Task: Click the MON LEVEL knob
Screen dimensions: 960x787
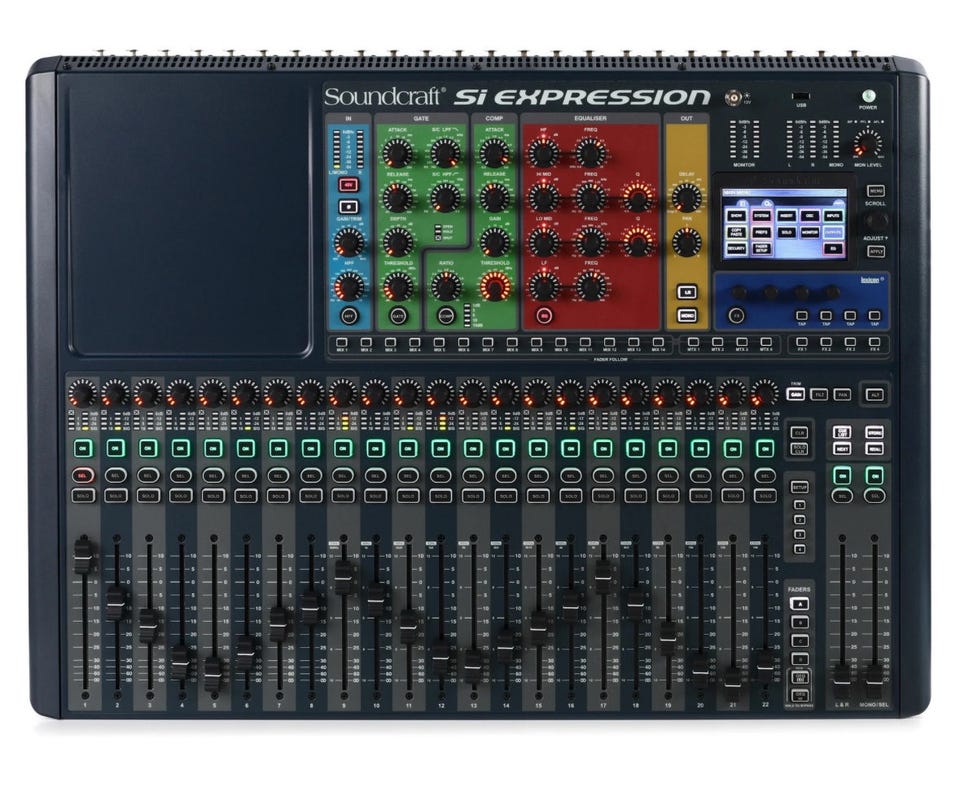Action: [x=868, y=143]
